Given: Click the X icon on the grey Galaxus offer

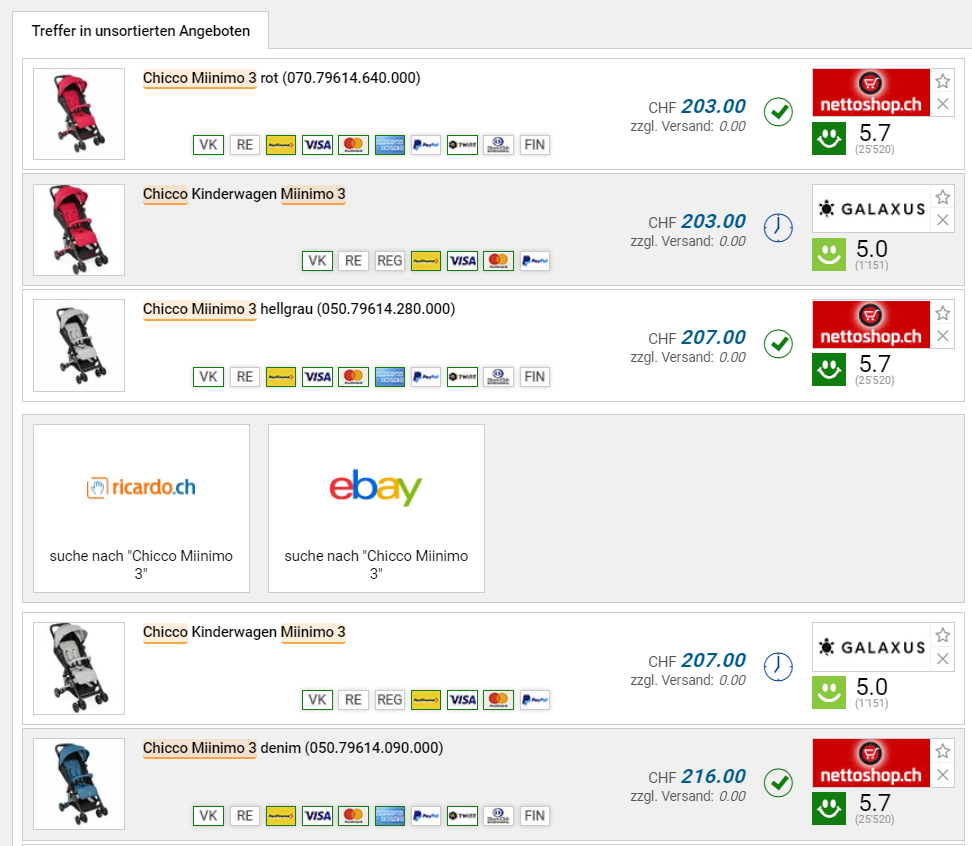Looking at the screenshot, I should coord(942,659).
